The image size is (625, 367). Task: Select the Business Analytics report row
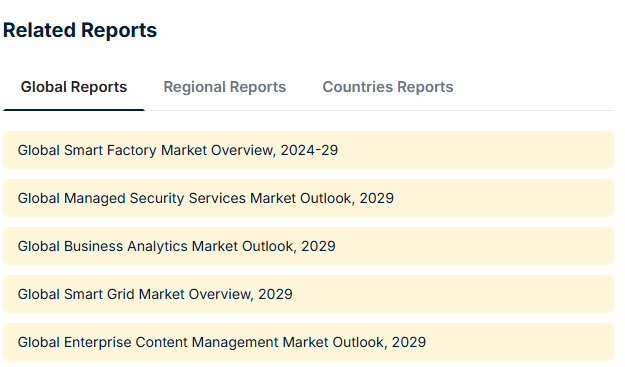[309, 246]
